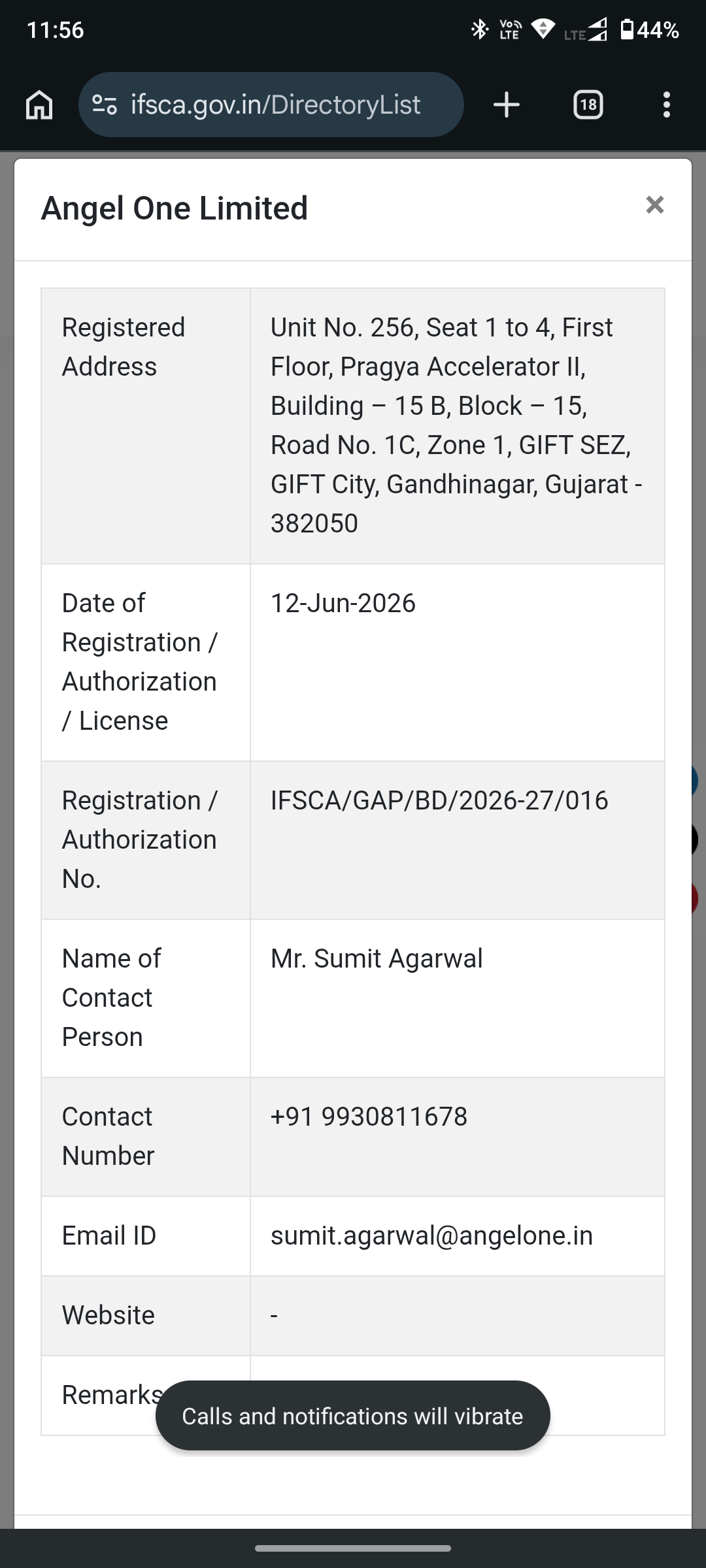Screen dimensions: 706x1568
Task: Select registration number IFSCA/GAP/BD/2026-27/016
Action: tap(439, 800)
